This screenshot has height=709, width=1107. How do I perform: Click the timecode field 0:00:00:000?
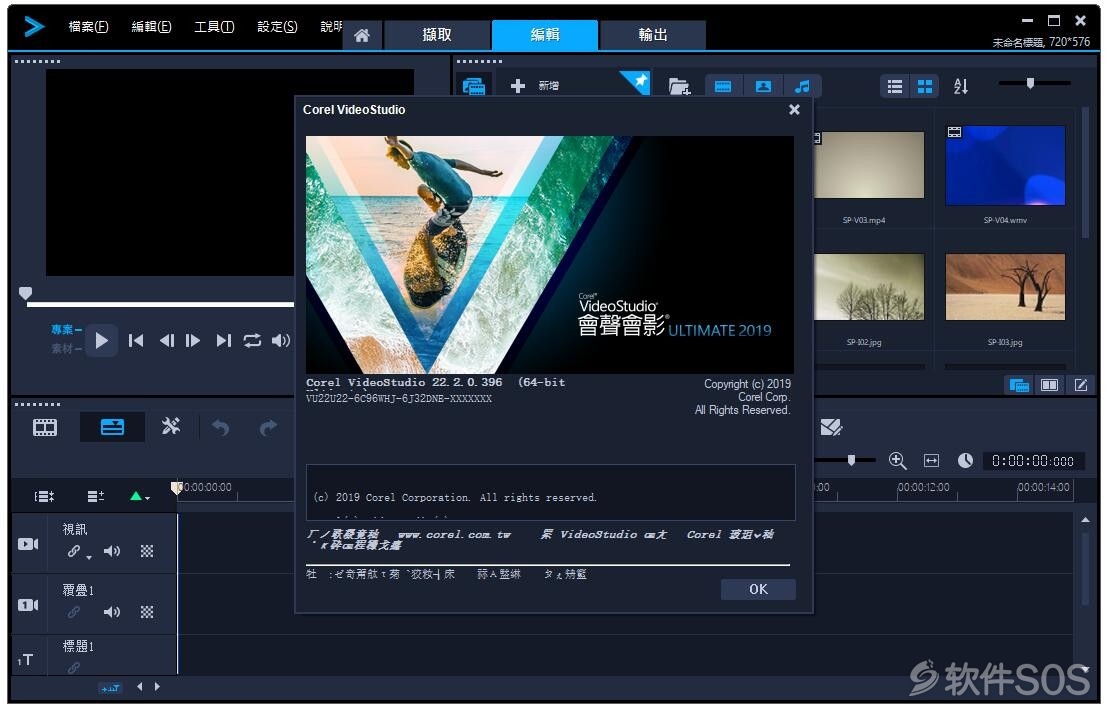coord(1032,461)
